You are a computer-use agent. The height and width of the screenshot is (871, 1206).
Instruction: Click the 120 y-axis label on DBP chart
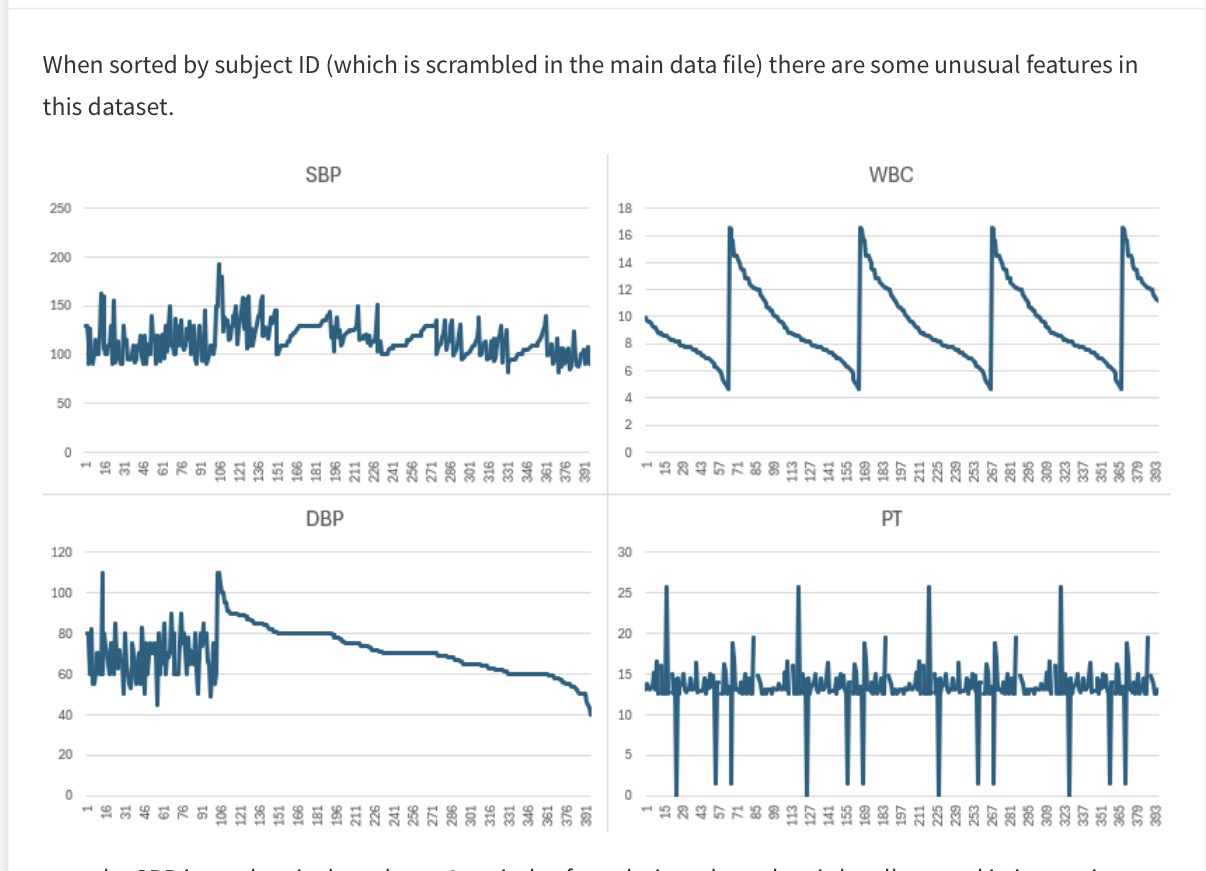coord(61,552)
